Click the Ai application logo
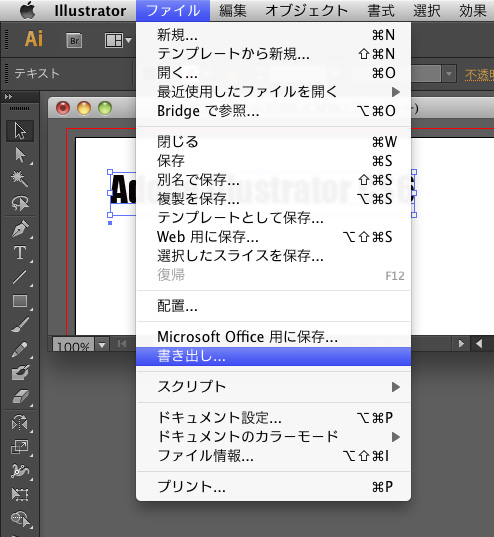The width and height of the screenshot is (494, 537). click(x=34, y=38)
